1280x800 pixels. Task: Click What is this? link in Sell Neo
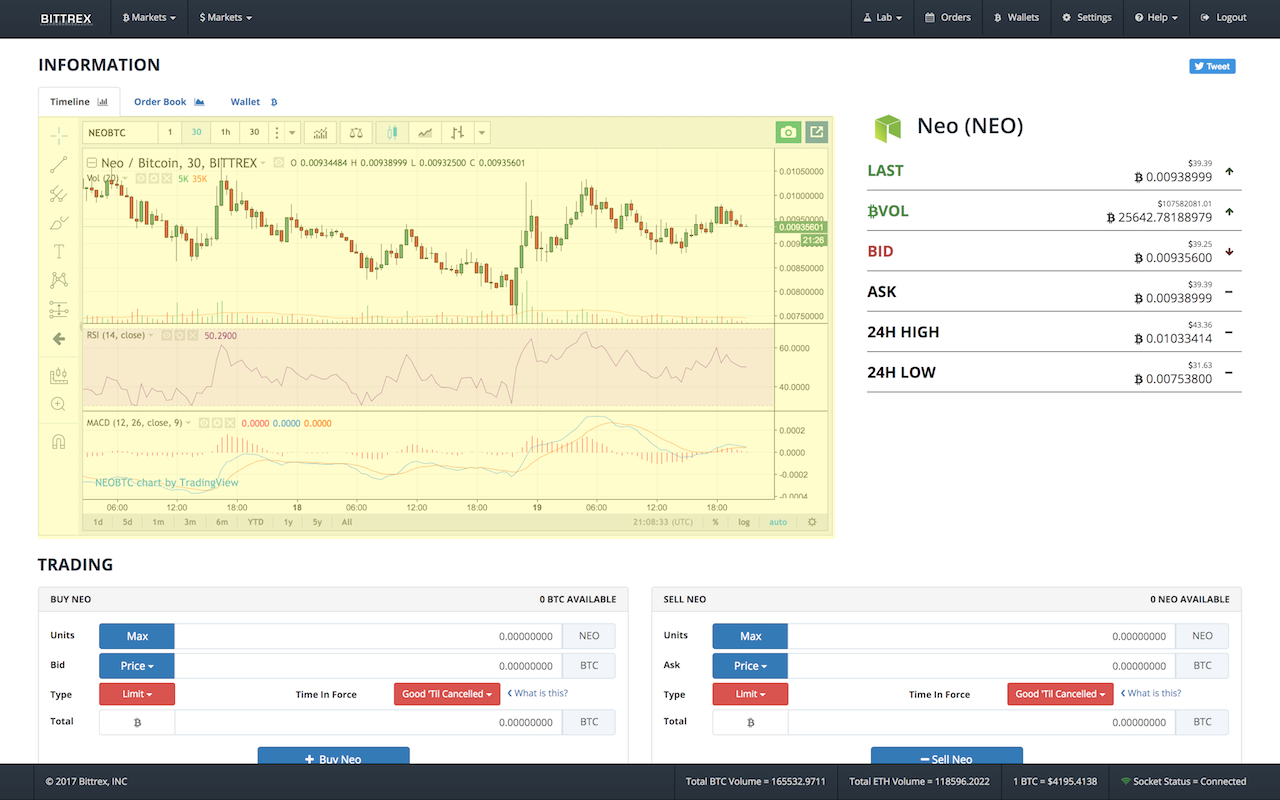pyautogui.click(x=1151, y=693)
